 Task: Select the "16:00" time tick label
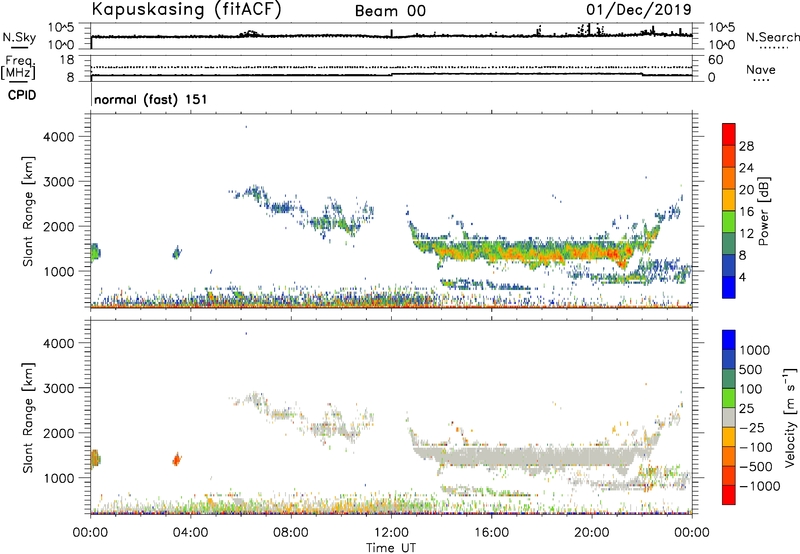pos(491,533)
